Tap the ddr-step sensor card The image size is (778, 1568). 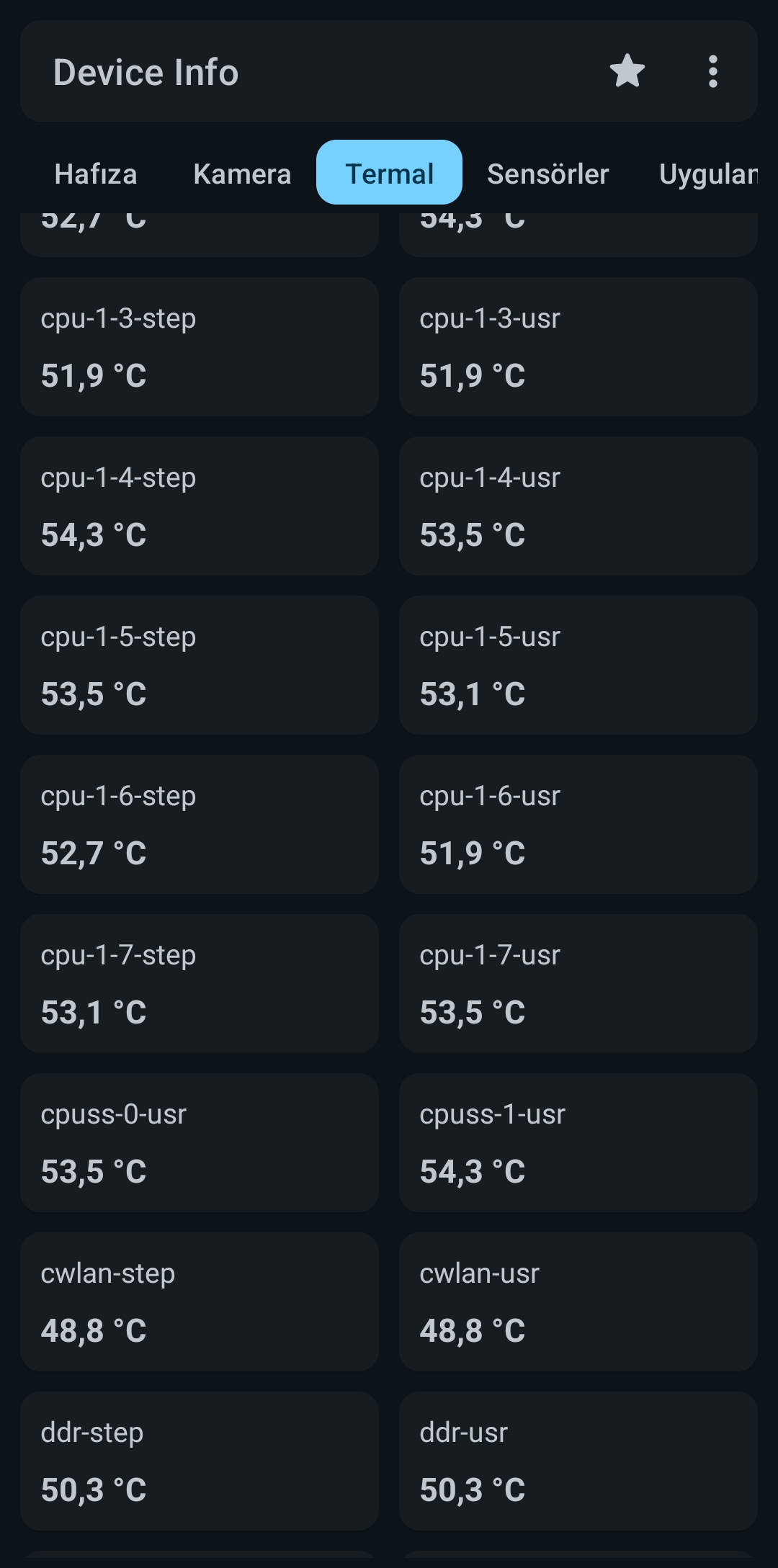200,1461
